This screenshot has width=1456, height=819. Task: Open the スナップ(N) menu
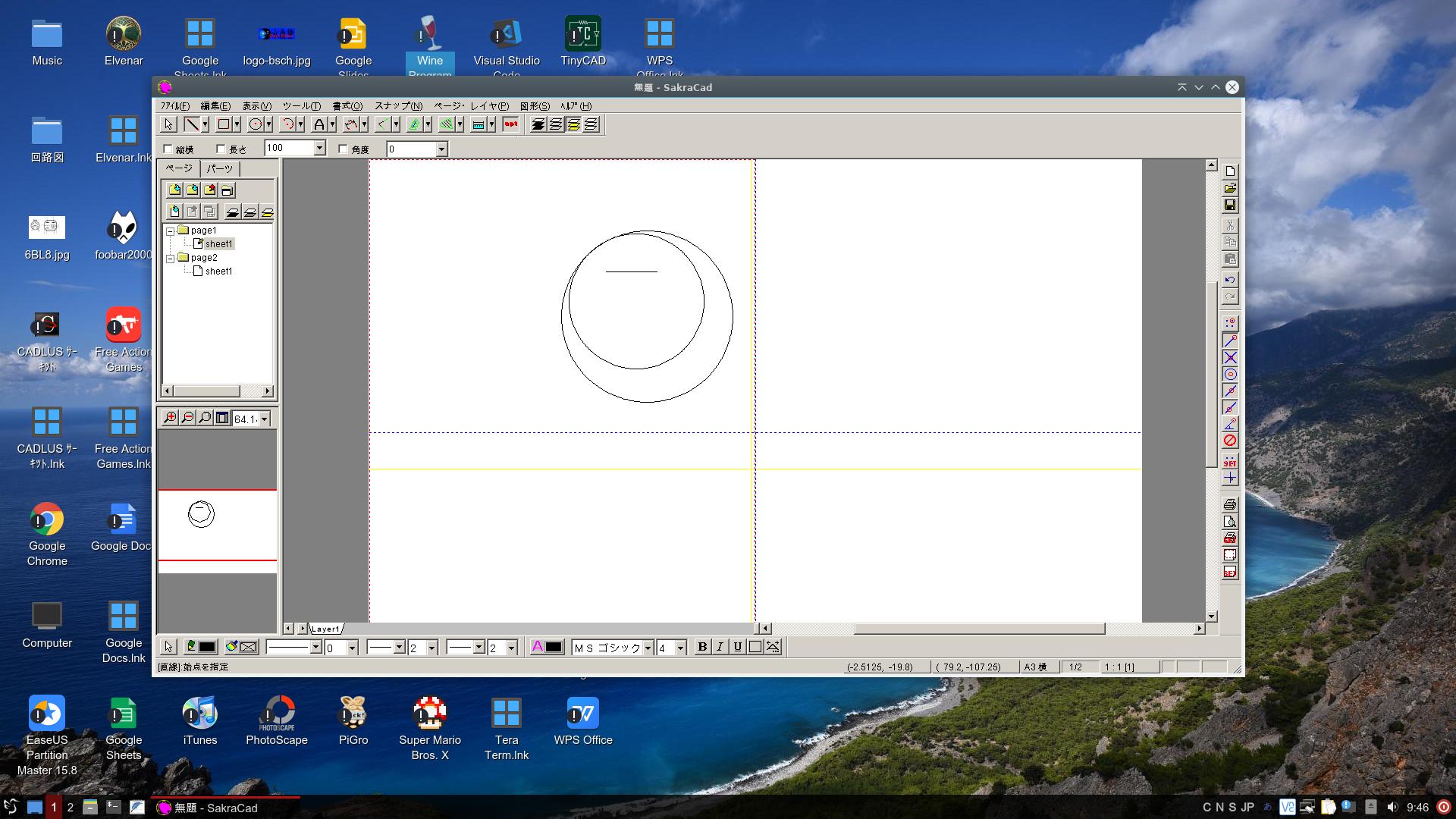(398, 106)
